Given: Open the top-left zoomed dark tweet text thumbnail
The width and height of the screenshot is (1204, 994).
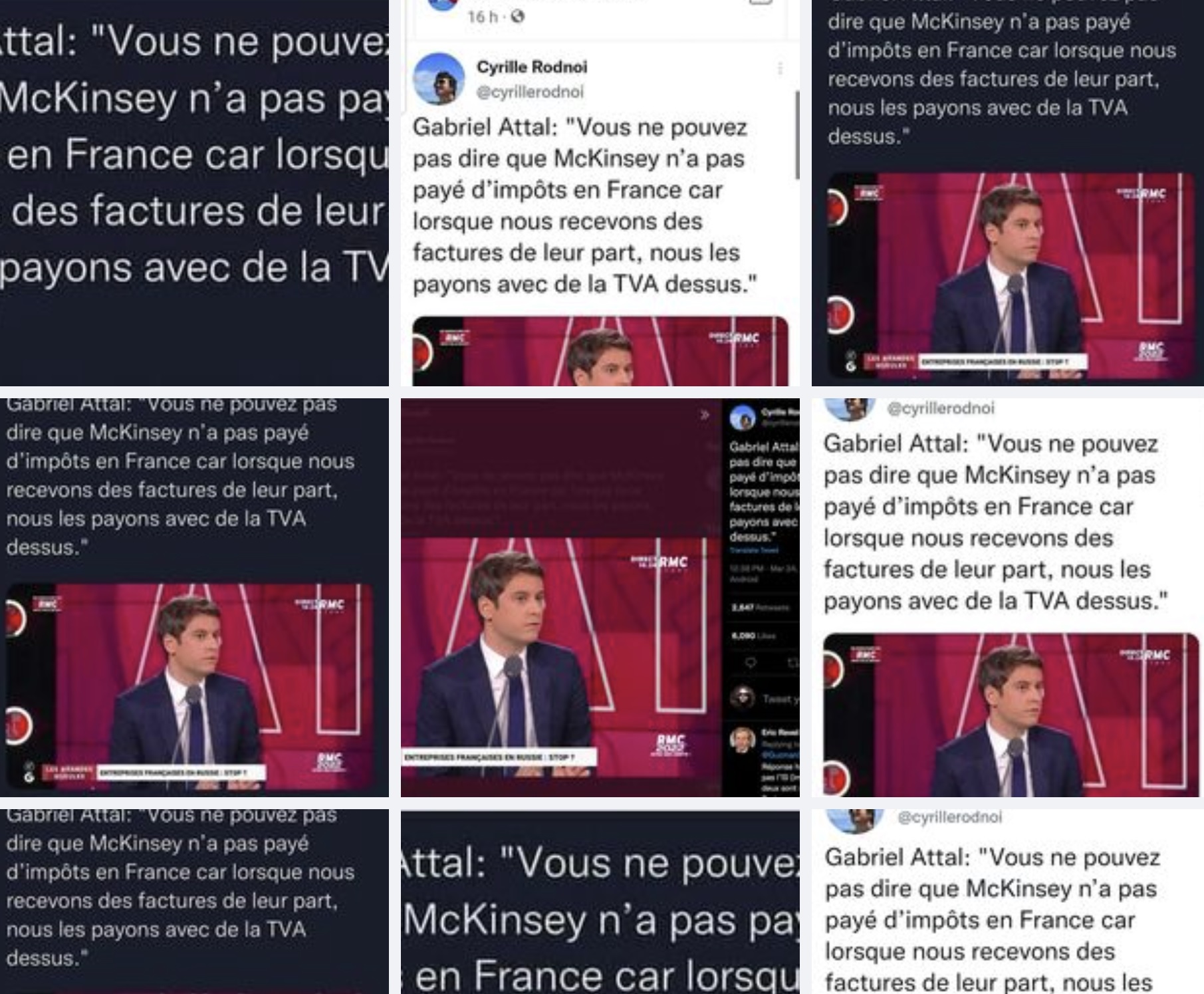Looking at the screenshot, I should coord(194,193).
